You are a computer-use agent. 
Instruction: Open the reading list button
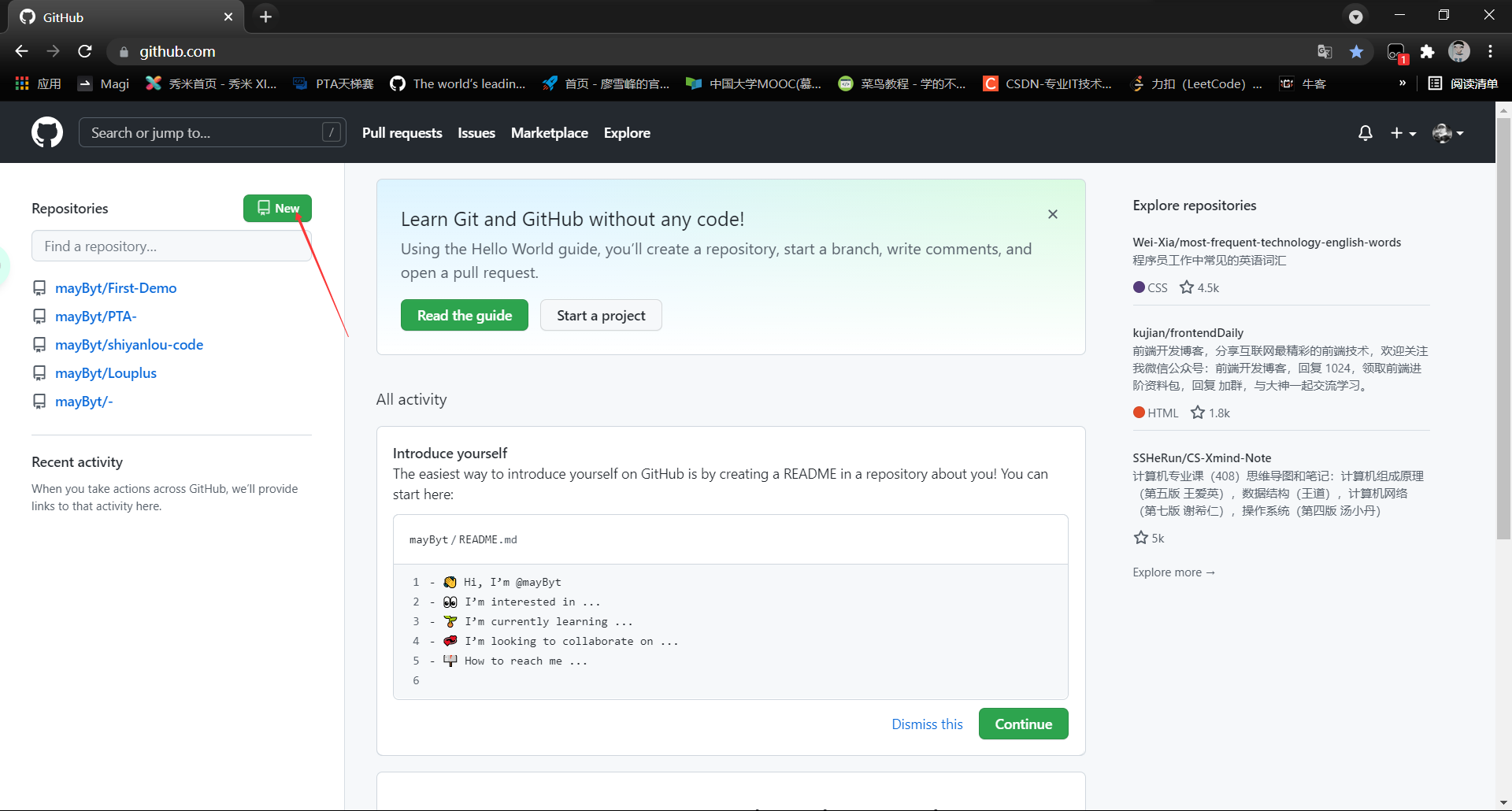click(x=1463, y=83)
